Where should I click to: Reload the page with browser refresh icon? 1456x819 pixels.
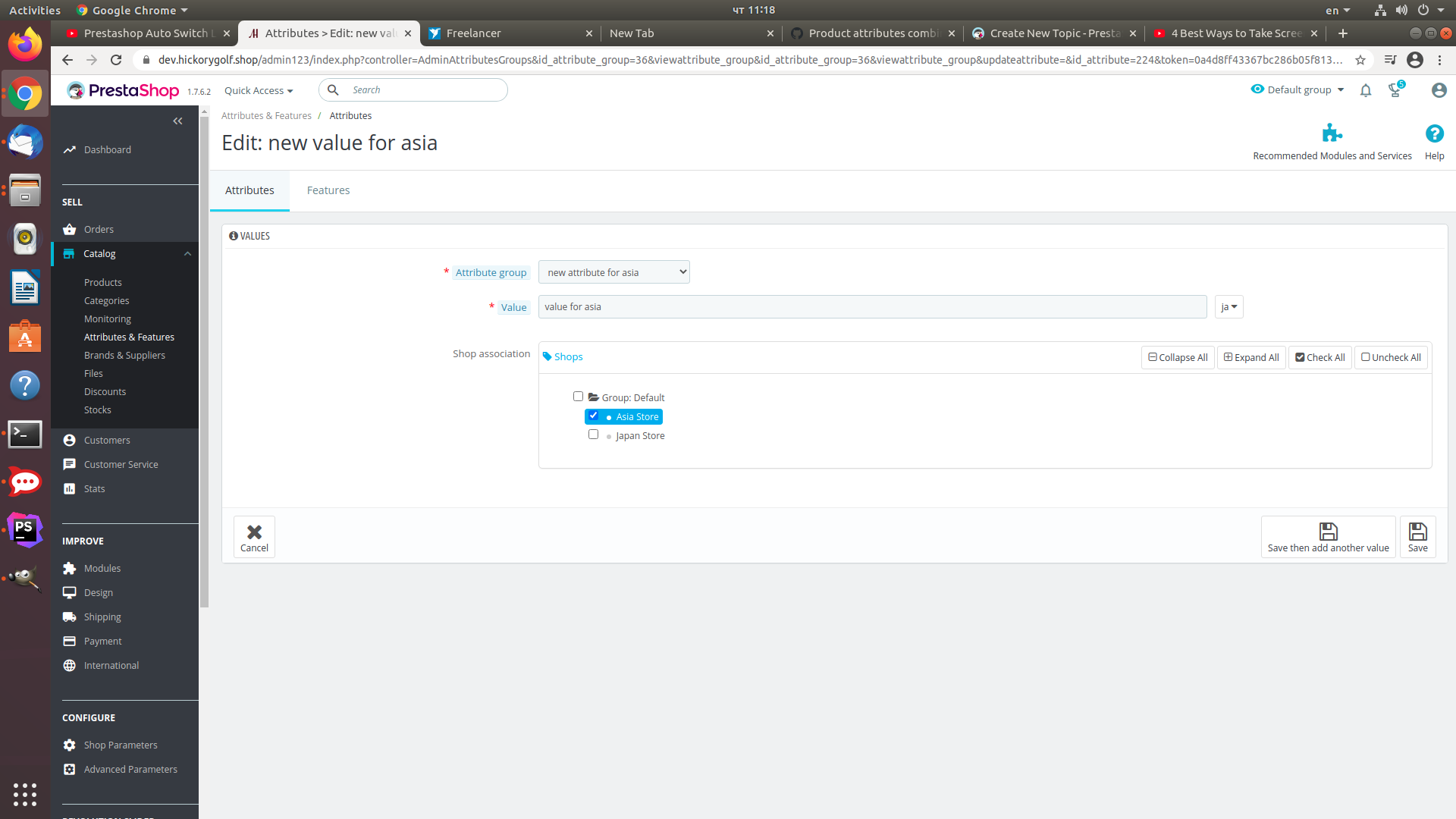pos(116,60)
